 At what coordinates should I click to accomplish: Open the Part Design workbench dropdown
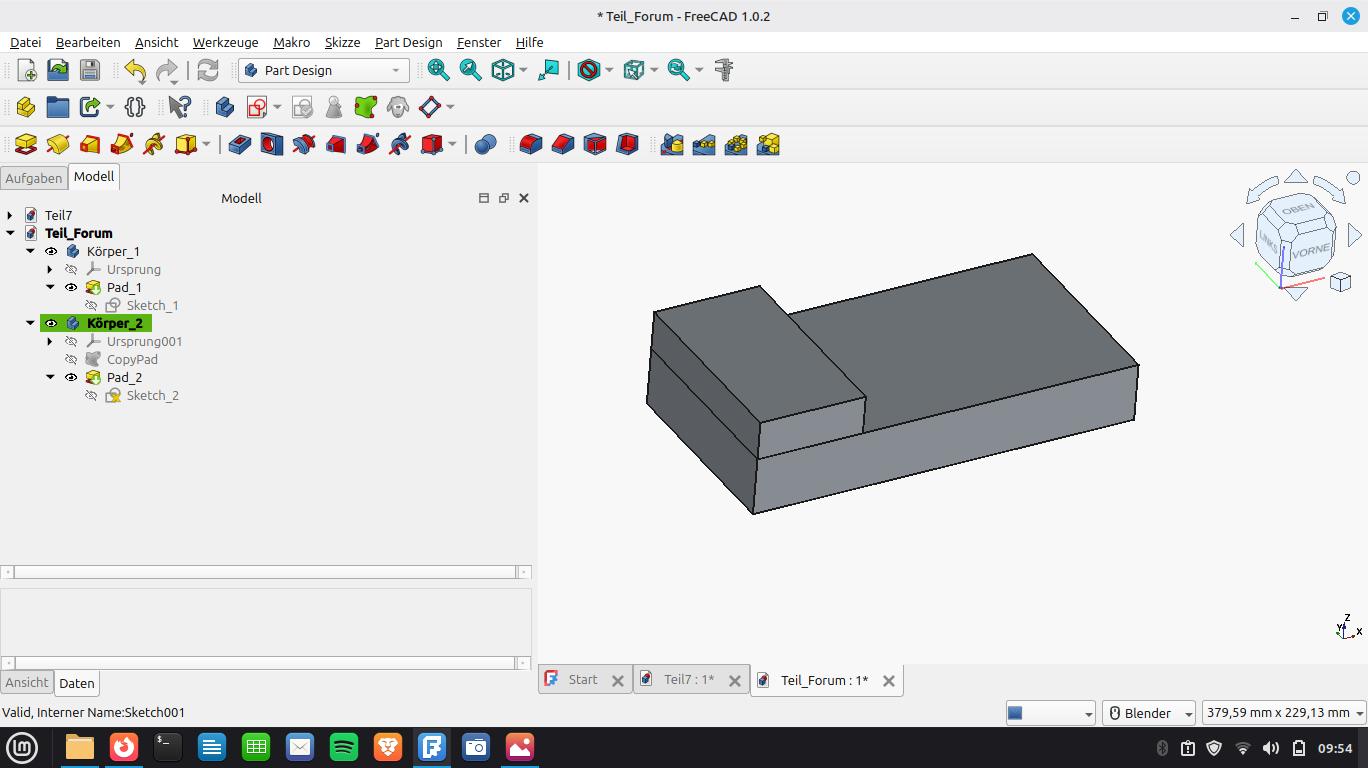pos(323,70)
